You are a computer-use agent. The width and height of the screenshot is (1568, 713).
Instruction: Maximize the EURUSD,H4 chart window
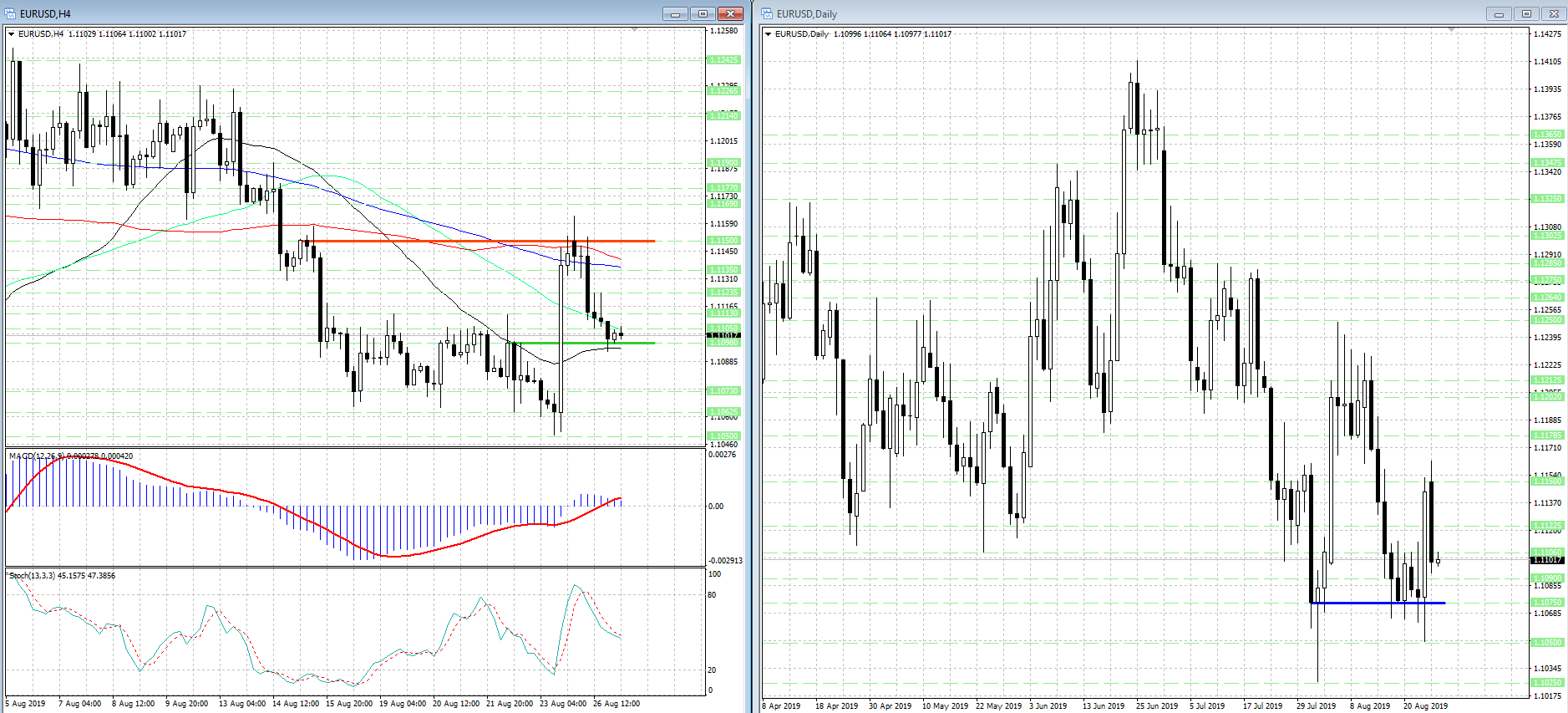(x=703, y=13)
